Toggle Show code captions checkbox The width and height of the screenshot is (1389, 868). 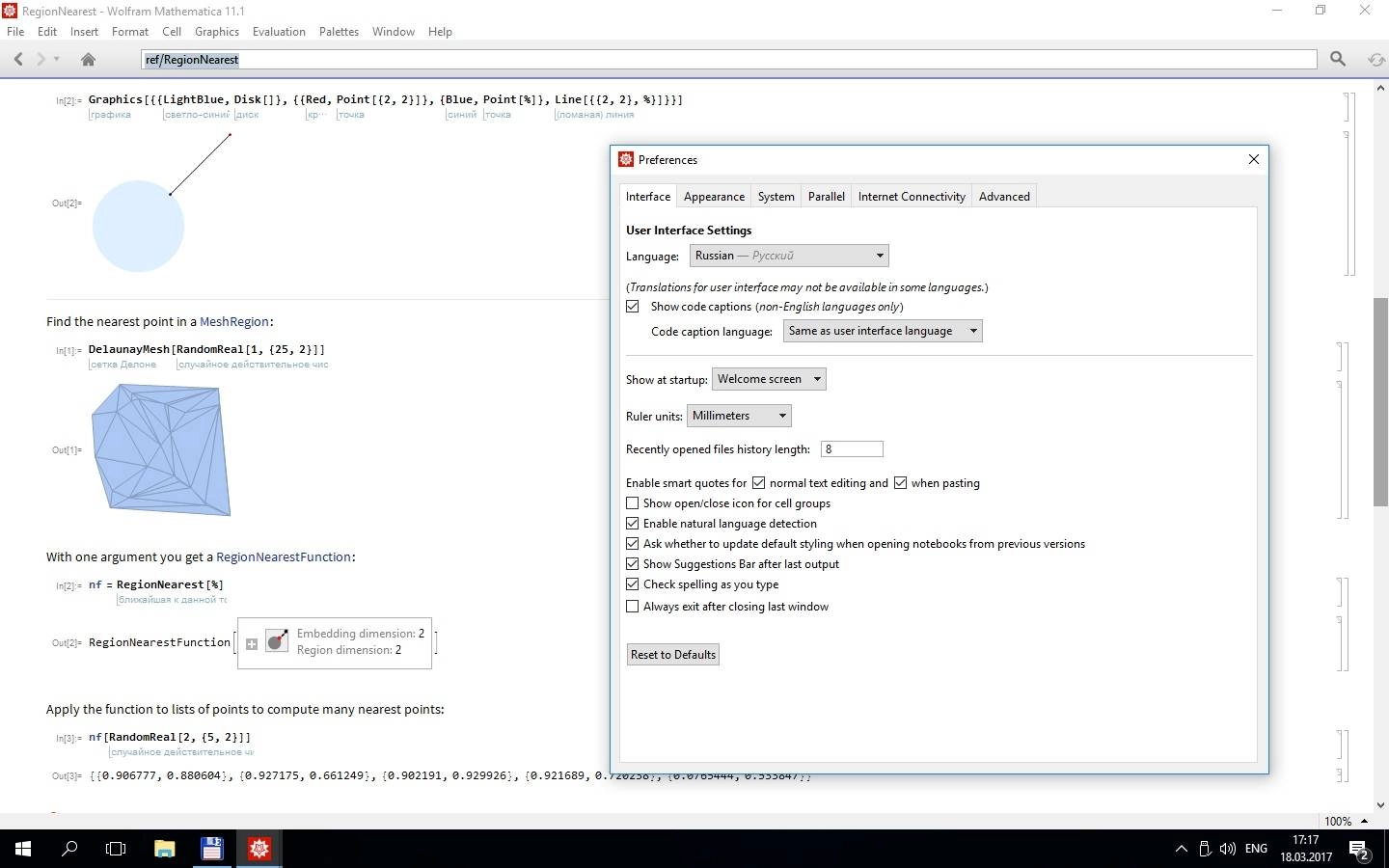[633, 306]
